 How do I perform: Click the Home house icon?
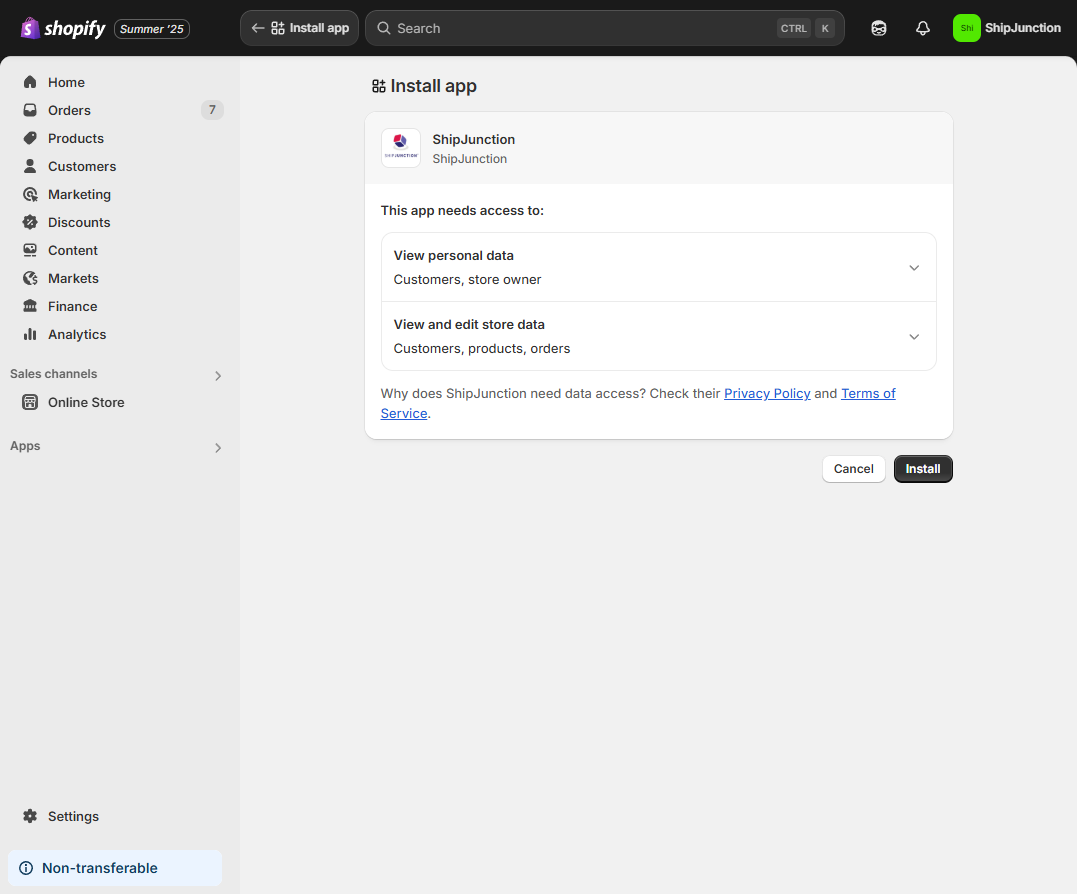pos(30,82)
